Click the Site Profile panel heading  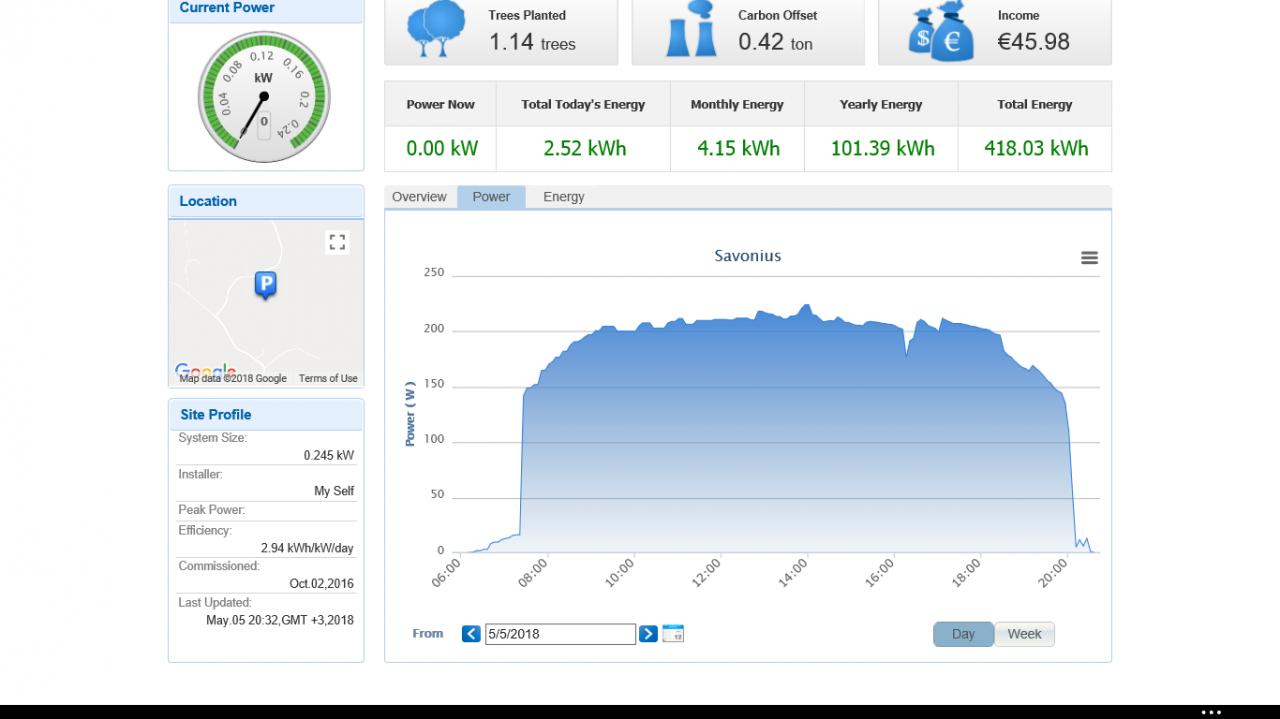[216, 414]
